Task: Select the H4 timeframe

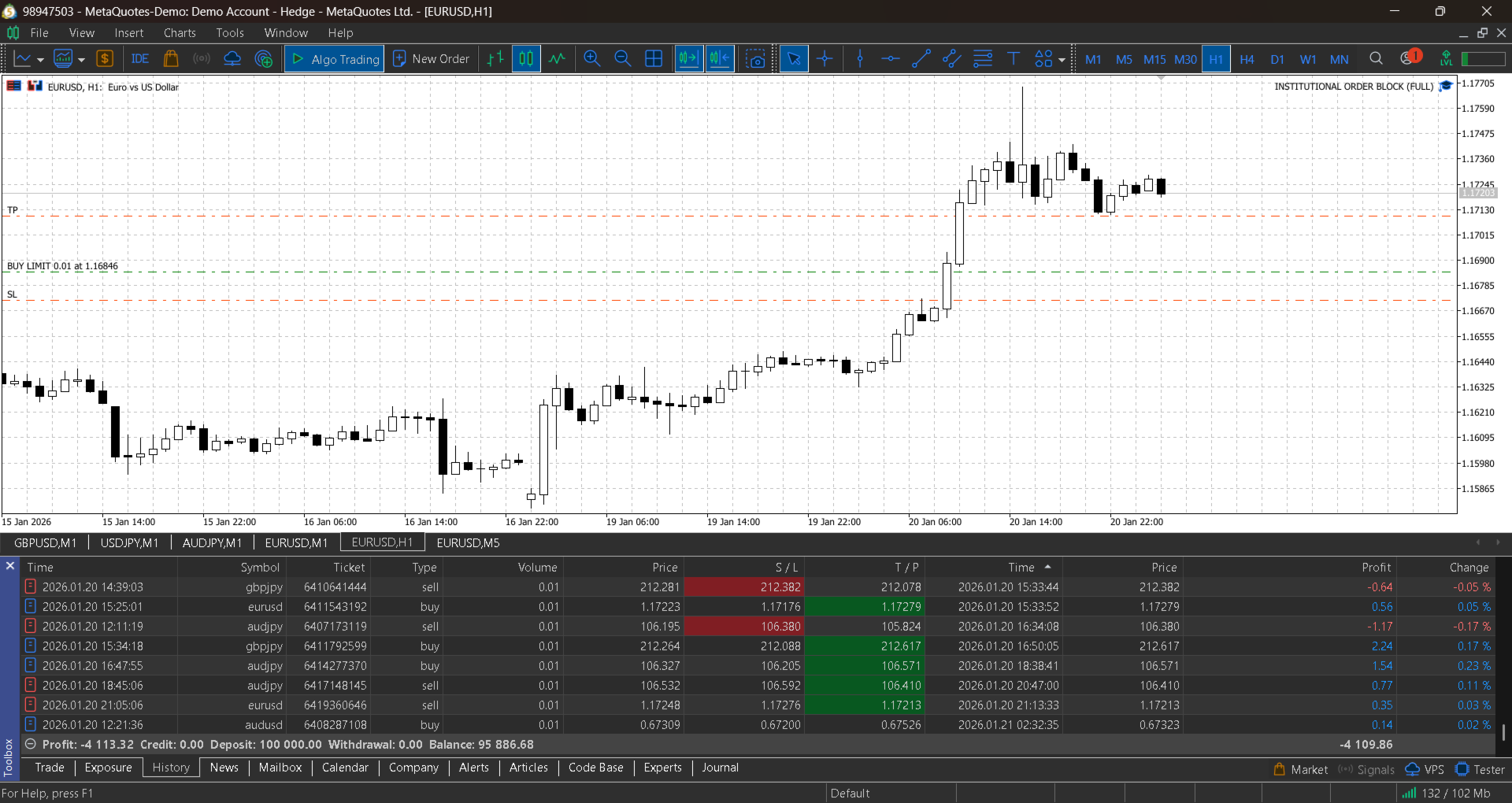Action: [1247, 59]
